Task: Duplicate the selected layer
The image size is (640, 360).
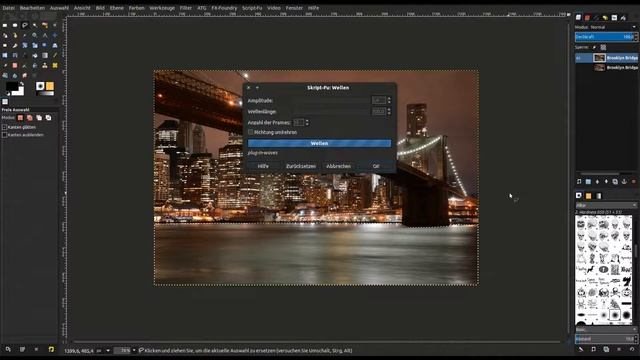Action: point(615,182)
